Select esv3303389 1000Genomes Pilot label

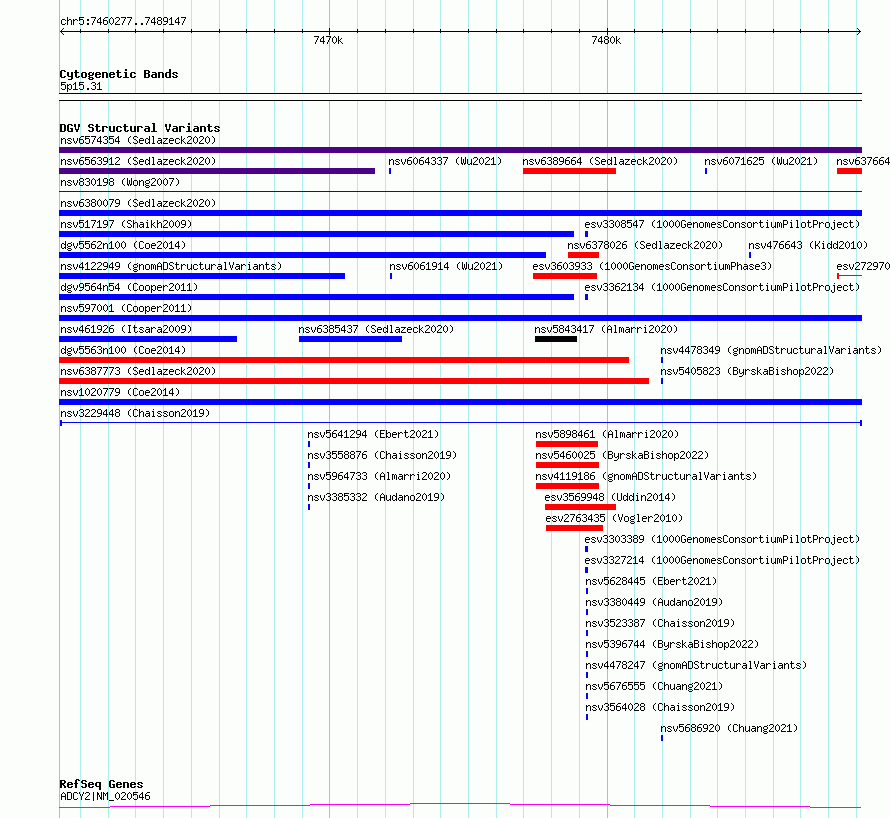[x=722, y=539]
